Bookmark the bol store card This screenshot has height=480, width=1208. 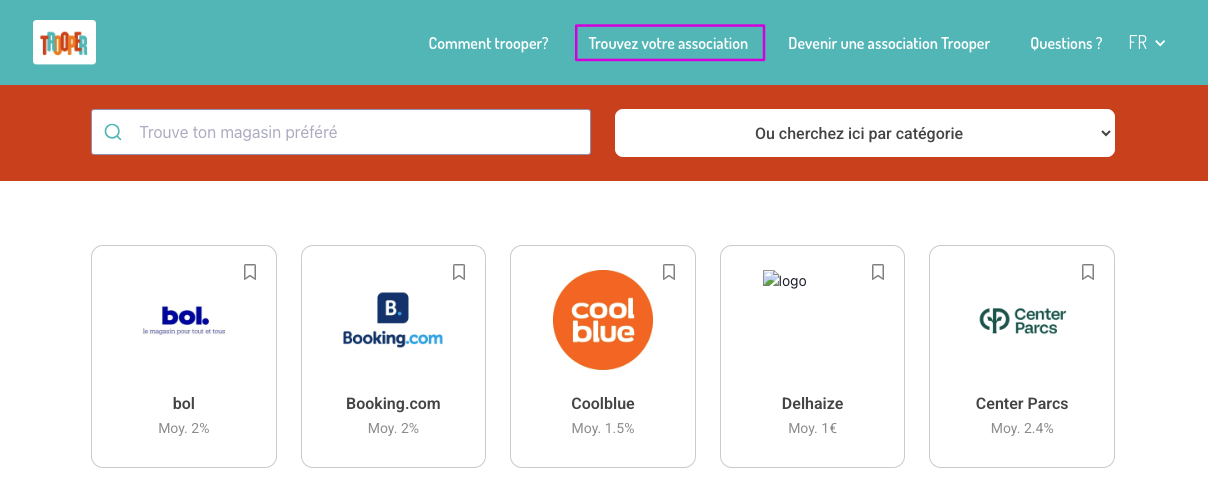[x=250, y=272]
